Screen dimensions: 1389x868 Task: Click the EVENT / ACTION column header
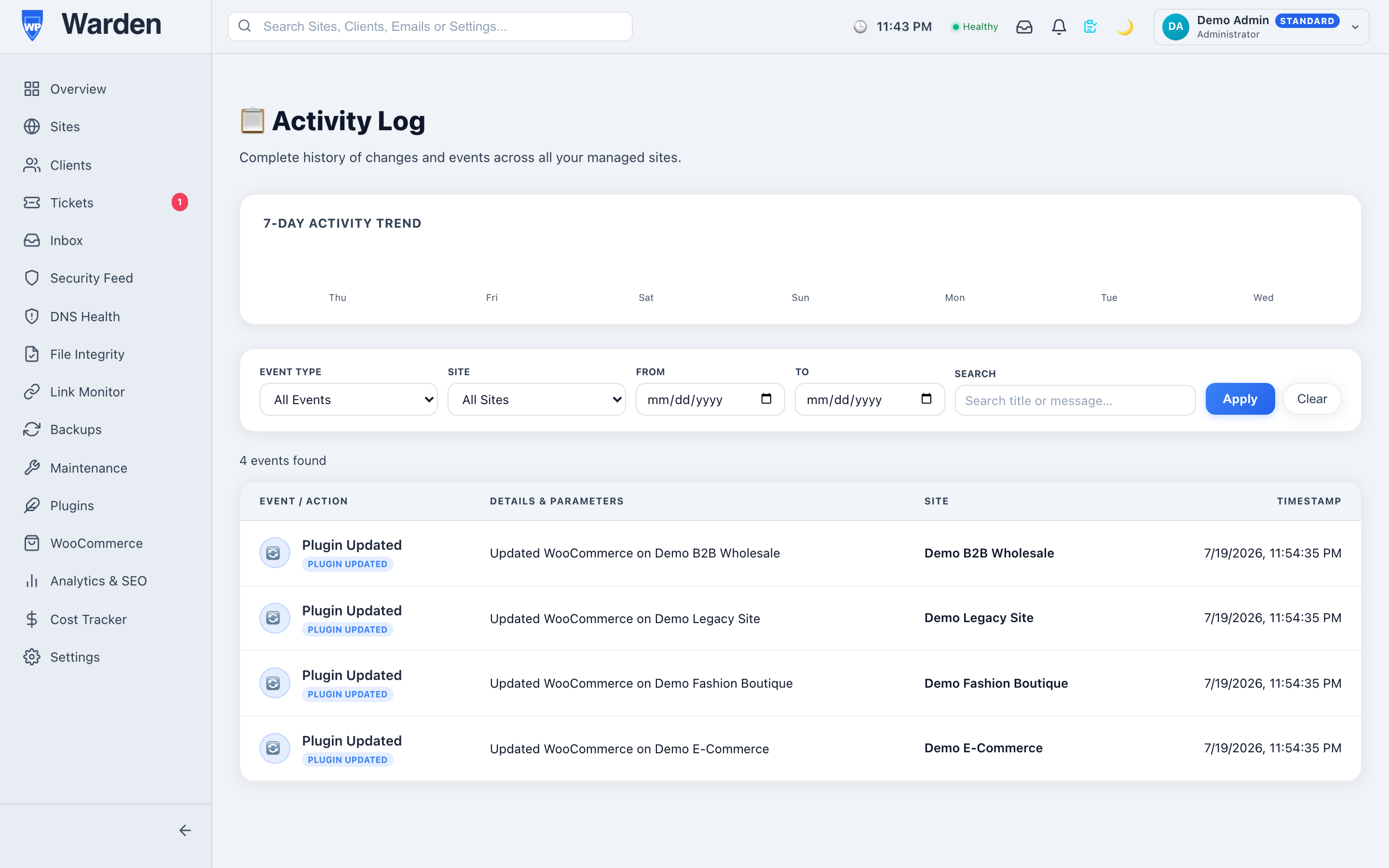pyautogui.click(x=303, y=501)
